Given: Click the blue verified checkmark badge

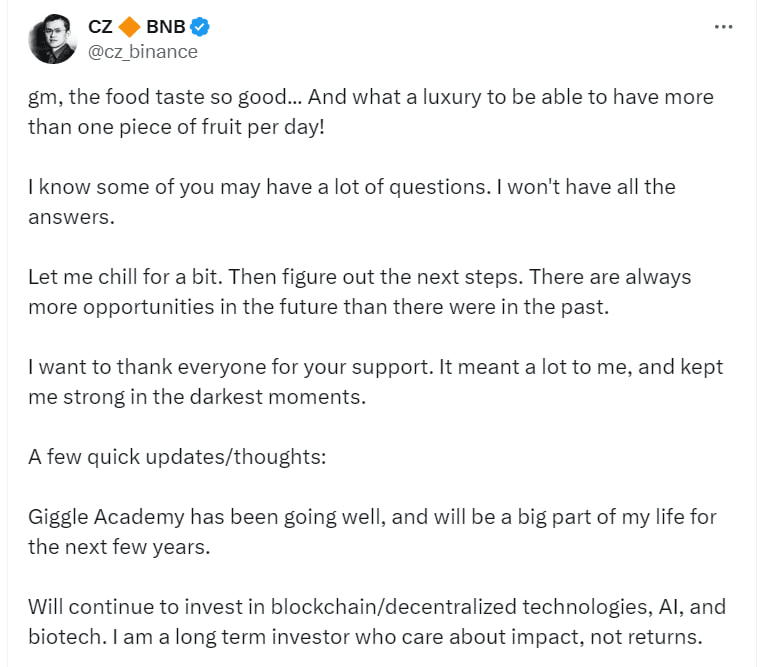Looking at the screenshot, I should click(200, 27).
